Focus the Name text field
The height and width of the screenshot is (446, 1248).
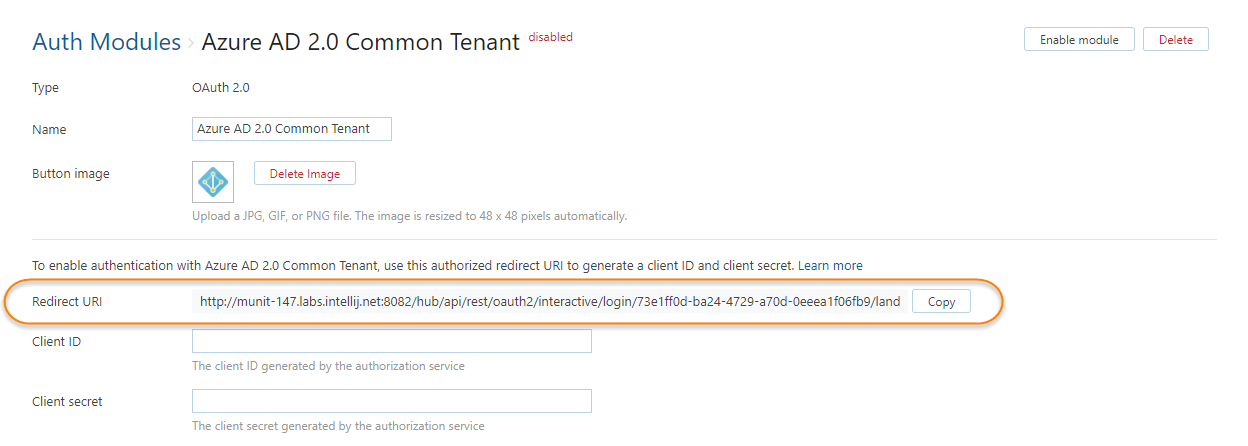(x=291, y=129)
